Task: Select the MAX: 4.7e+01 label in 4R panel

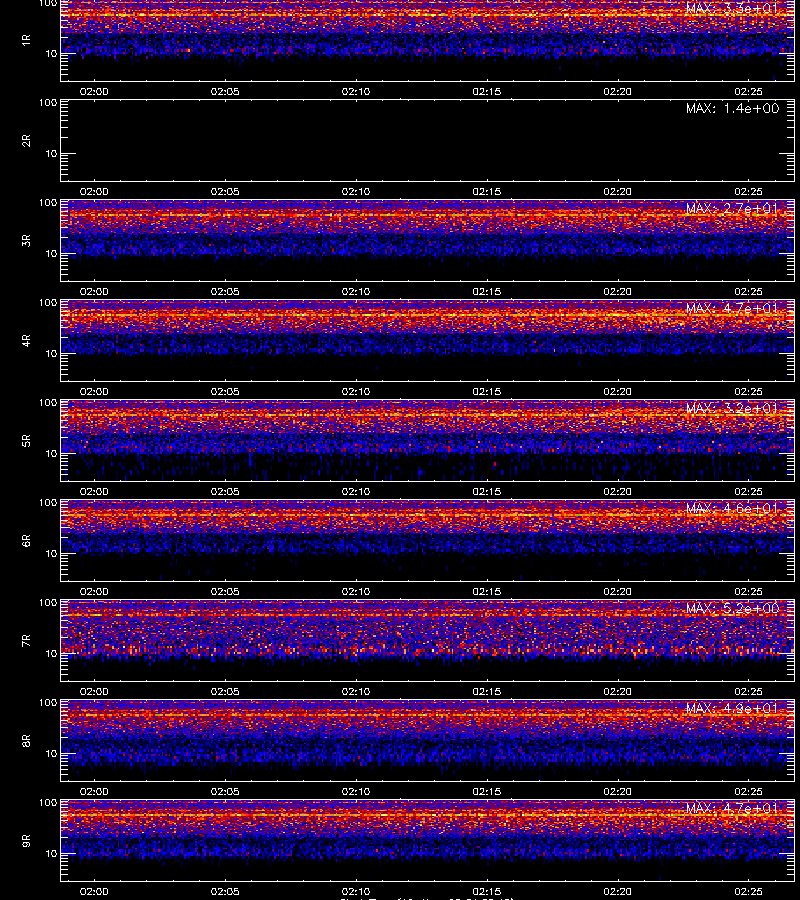Action: pos(732,308)
